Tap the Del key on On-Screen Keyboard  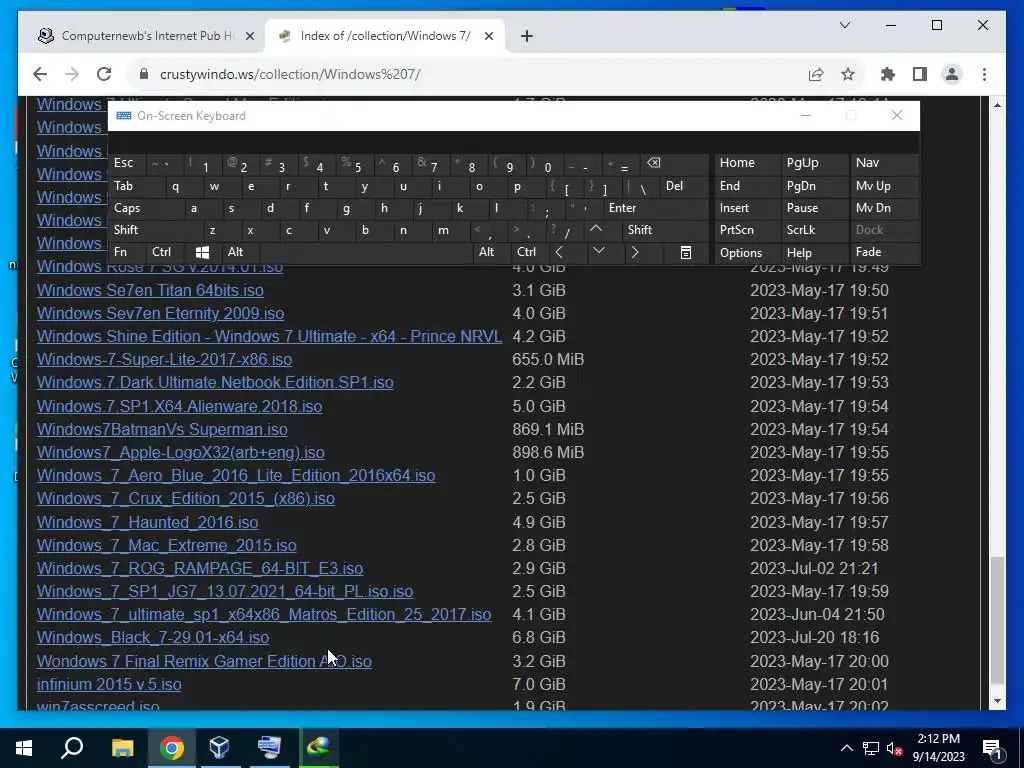coord(684,186)
